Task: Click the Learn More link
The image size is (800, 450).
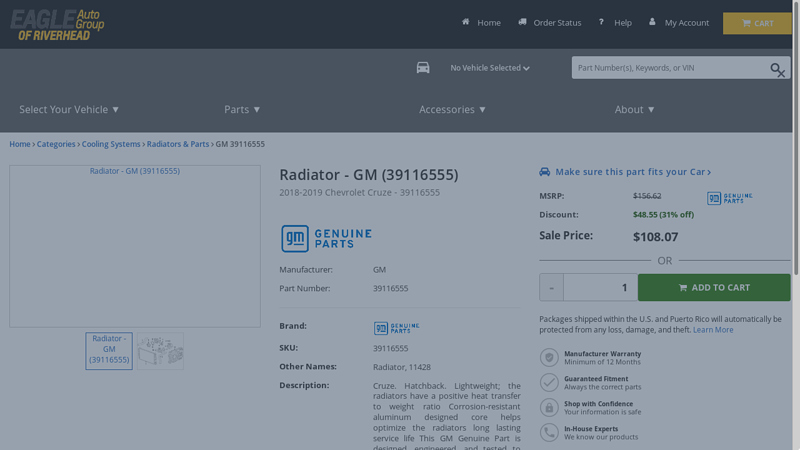Action: [713, 330]
